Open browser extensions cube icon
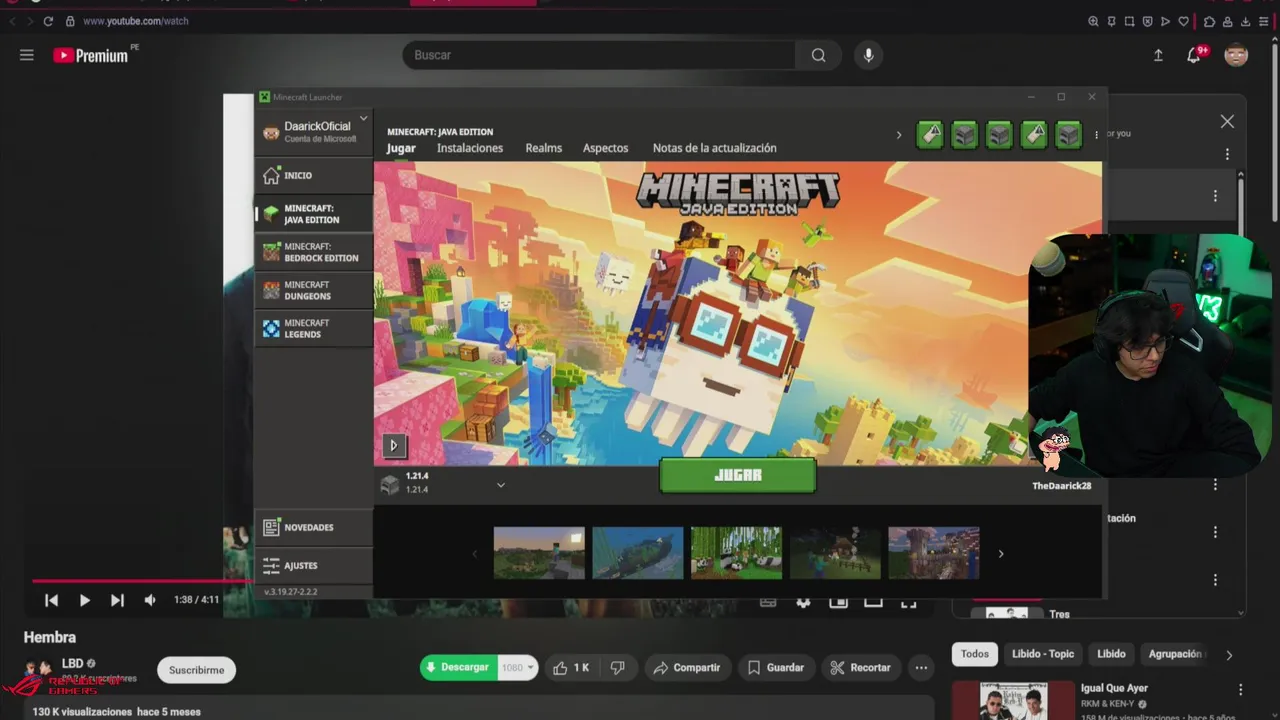1280x720 pixels. 1209,21
